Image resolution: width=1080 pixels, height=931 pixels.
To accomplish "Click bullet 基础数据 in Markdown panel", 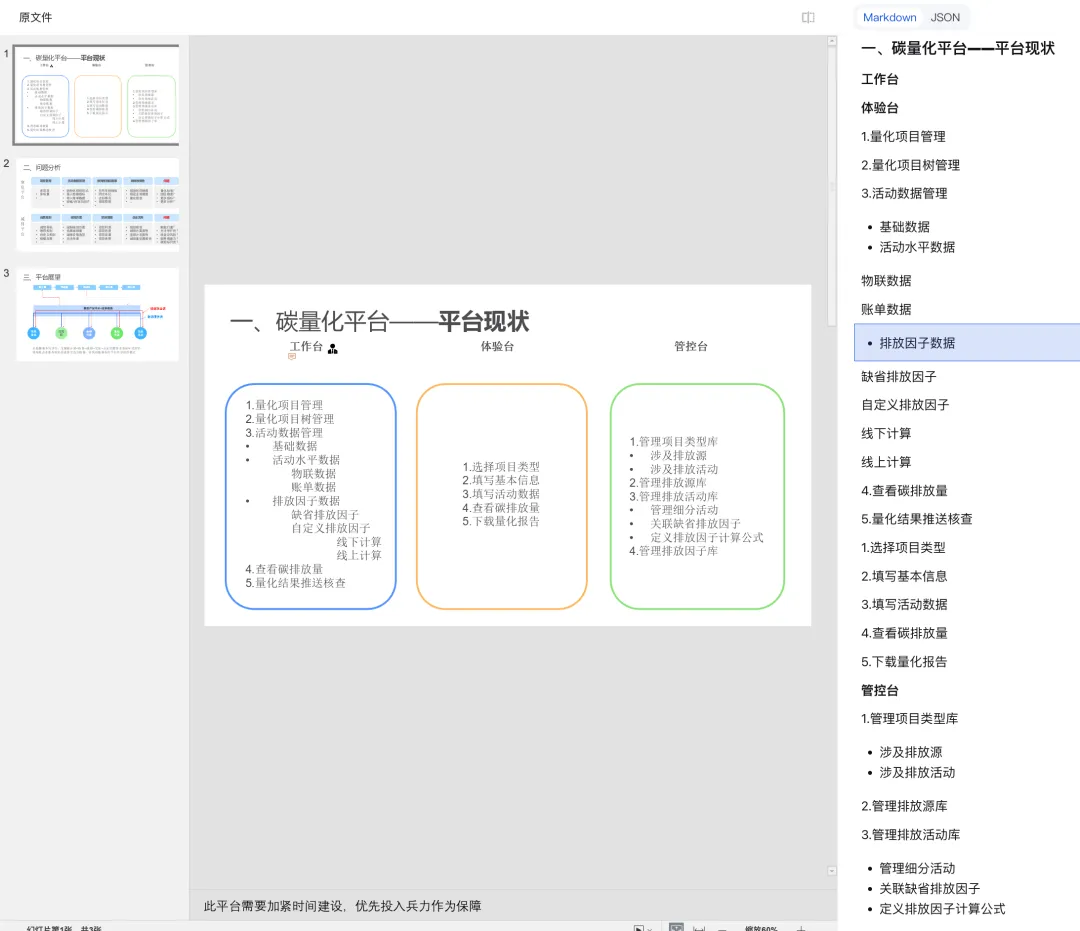I will click(904, 227).
